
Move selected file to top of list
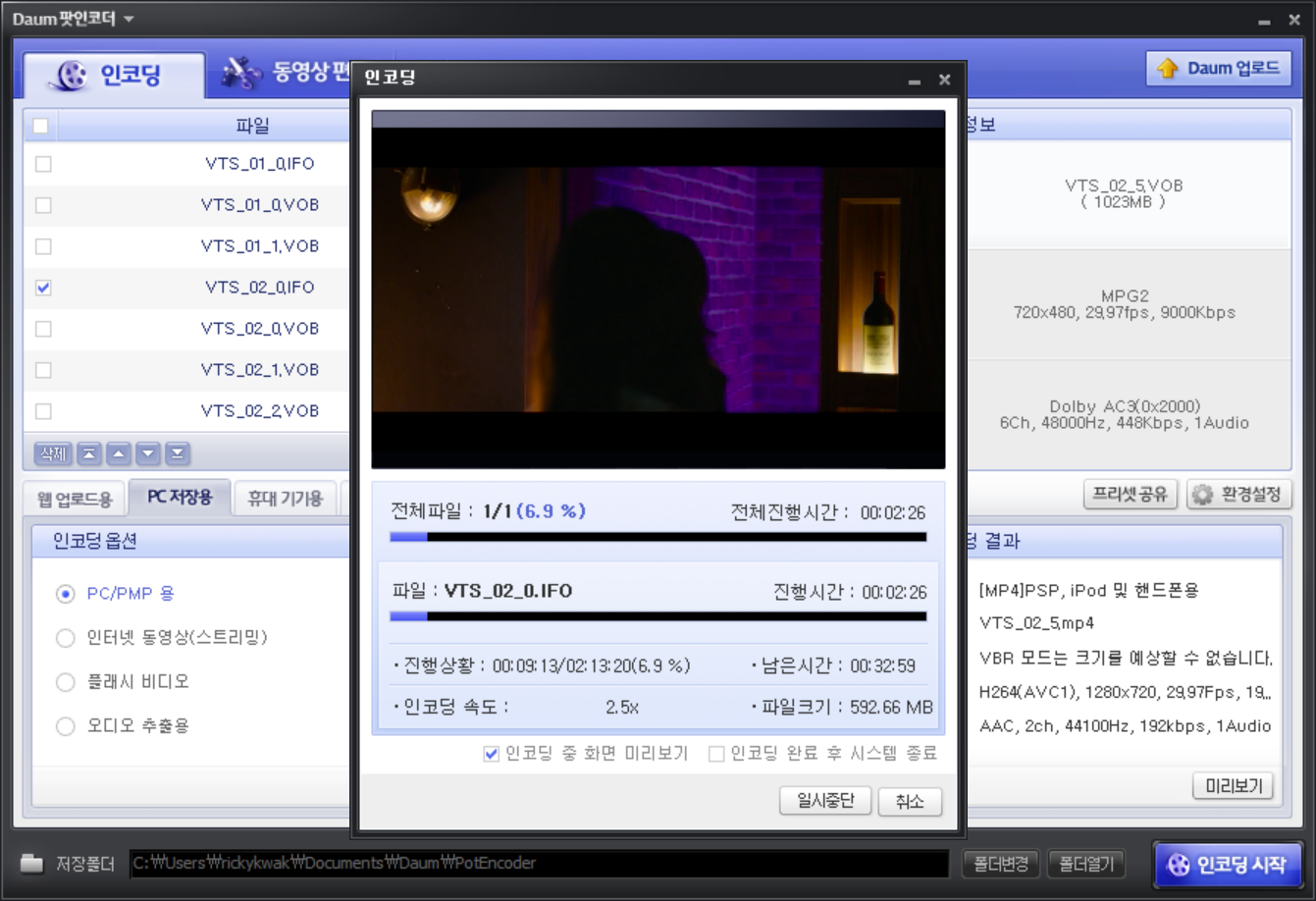88,453
